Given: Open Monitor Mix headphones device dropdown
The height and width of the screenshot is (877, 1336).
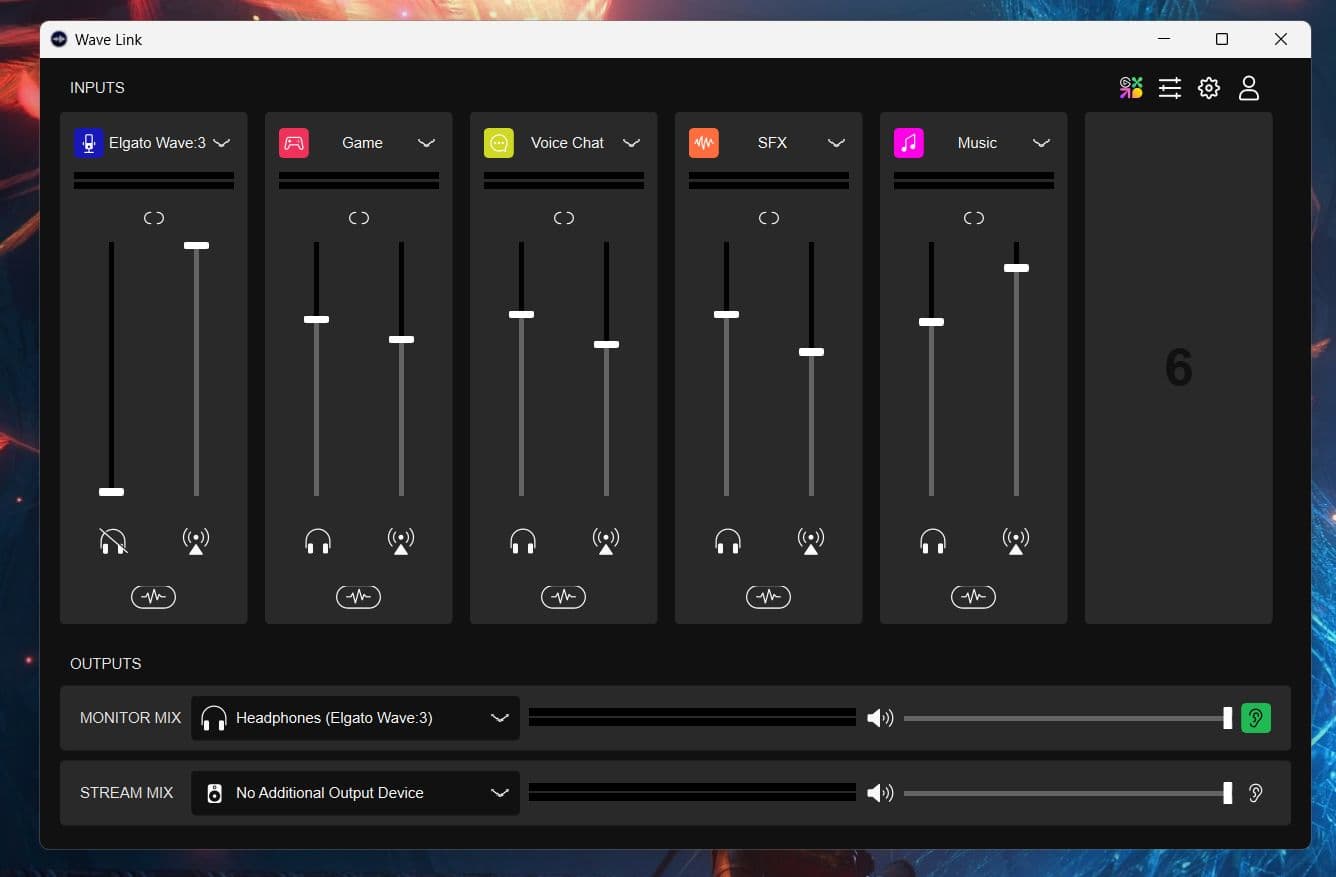Looking at the screenshot, I should 355,718.
